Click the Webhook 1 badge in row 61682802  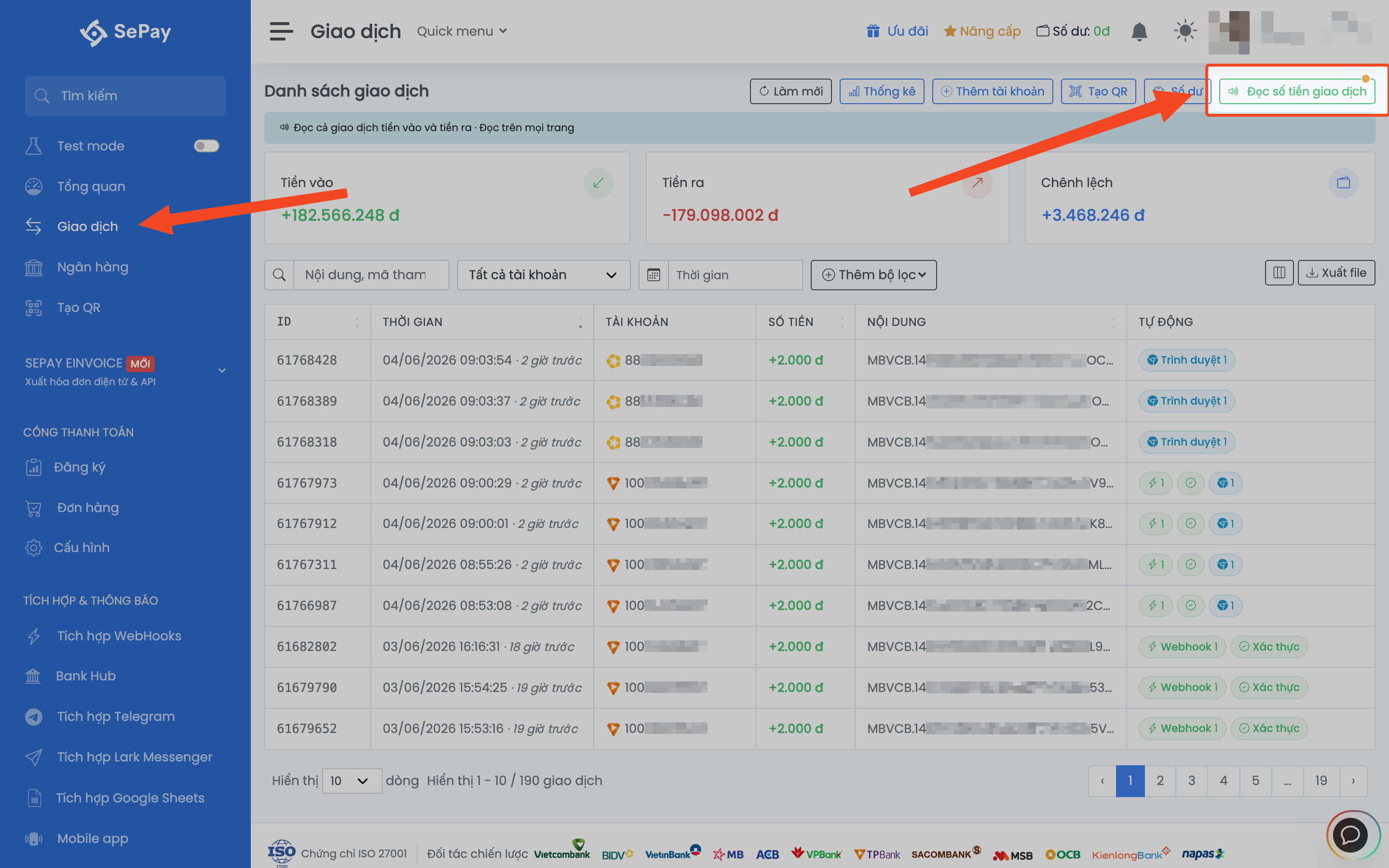[x=1182, y=646]
